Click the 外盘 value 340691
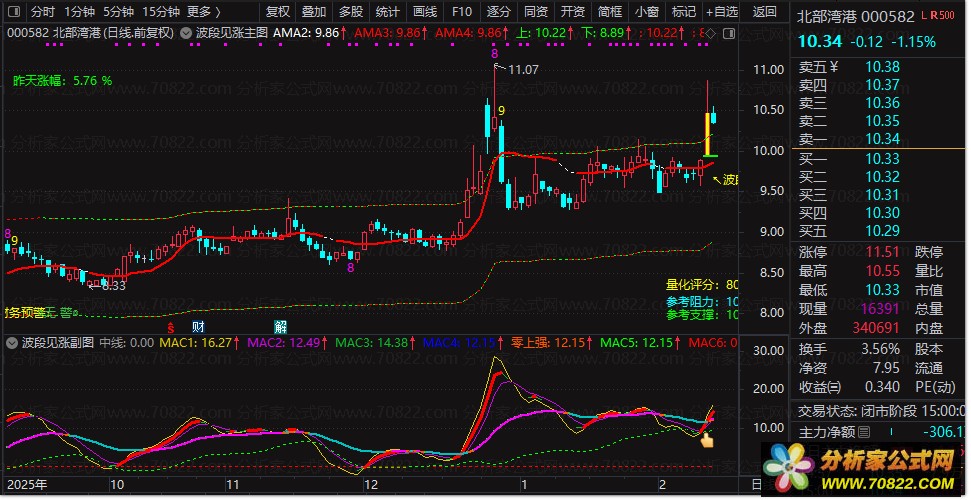Viewport: 971px width, 500px height. tap(874, 328)
